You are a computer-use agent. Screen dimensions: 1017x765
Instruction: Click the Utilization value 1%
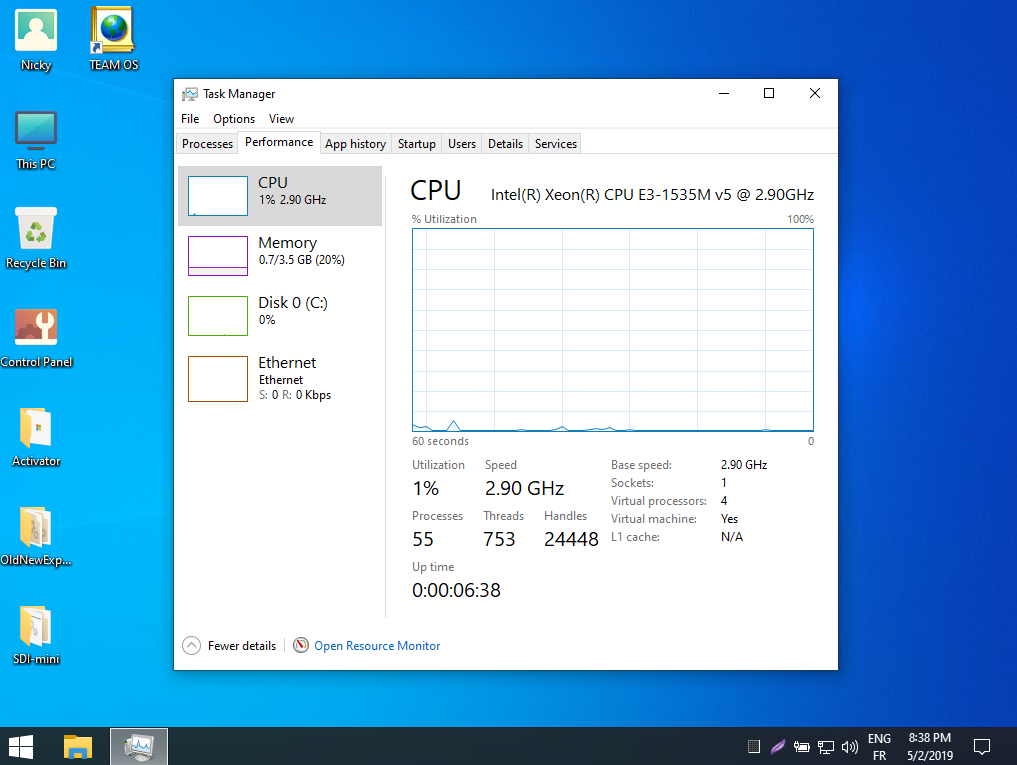pos(425,488)
